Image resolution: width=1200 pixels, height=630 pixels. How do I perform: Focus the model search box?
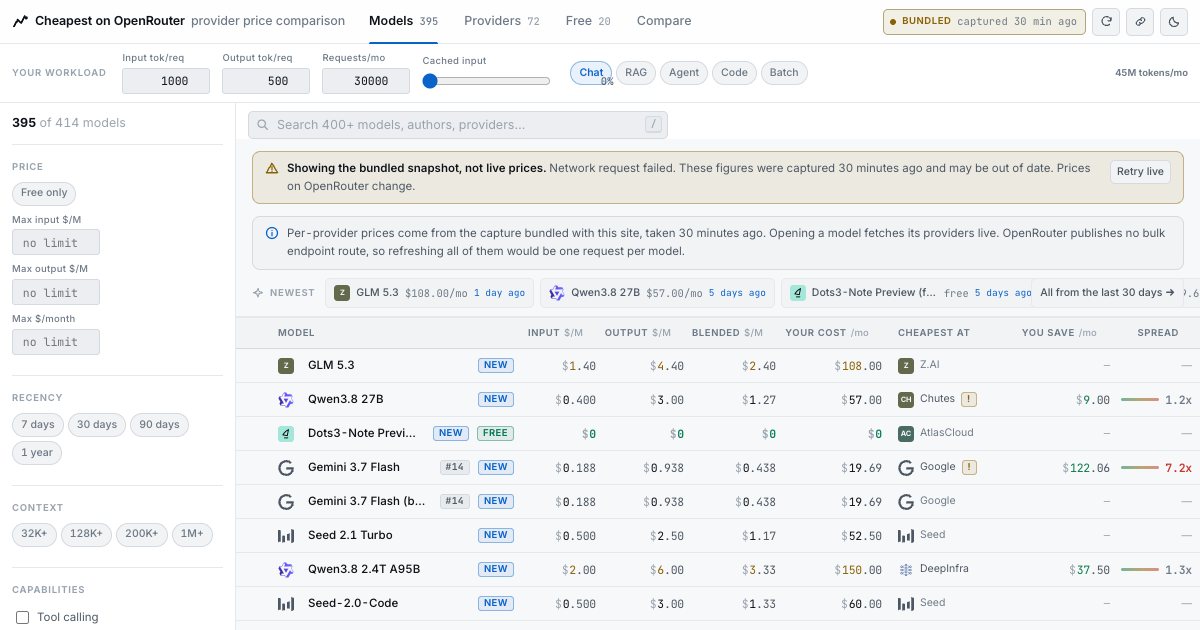pyautogui.click(x=458, y=125)
